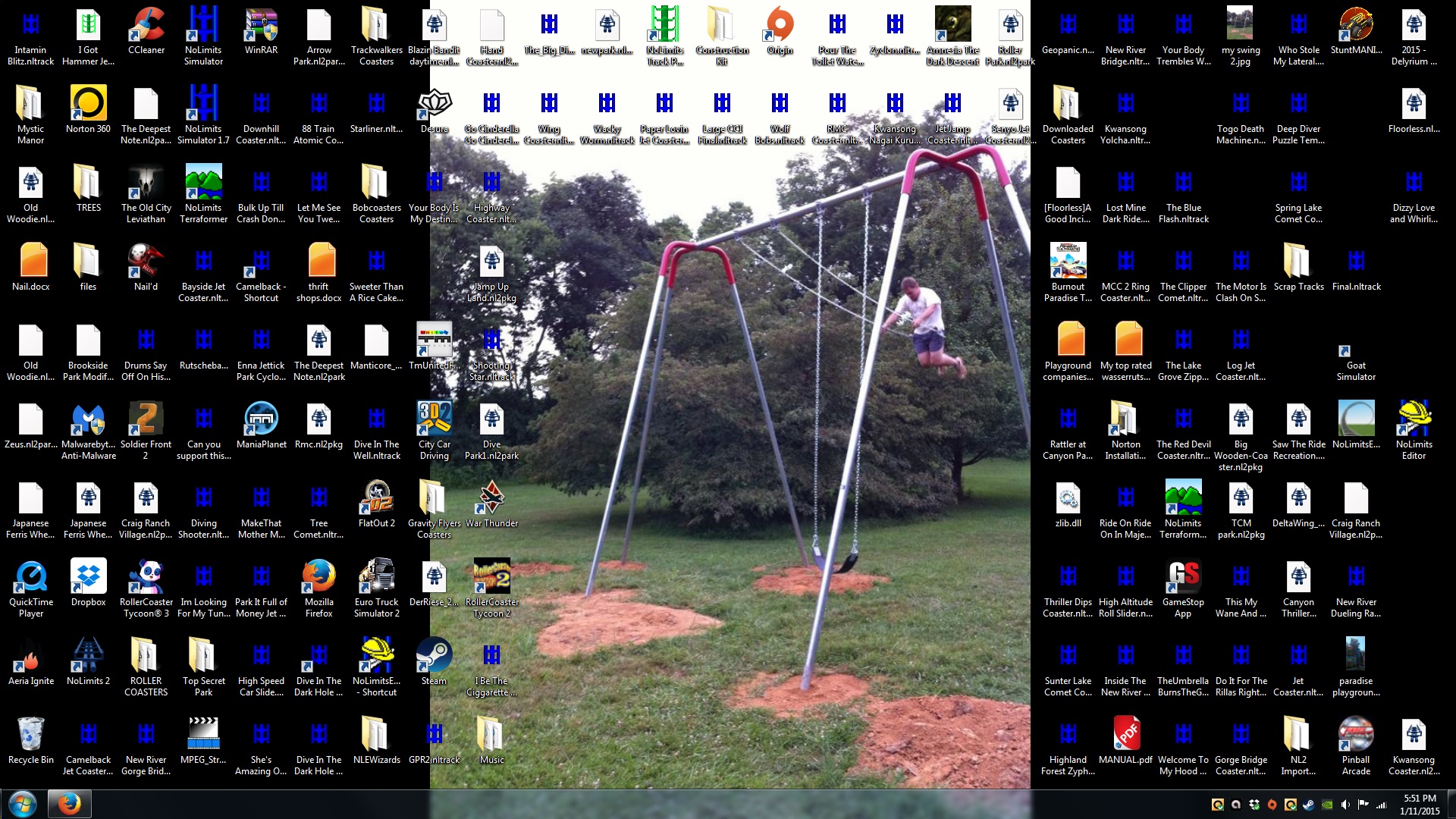Launch NoLimits Editor shortcut

[1414, 420]
